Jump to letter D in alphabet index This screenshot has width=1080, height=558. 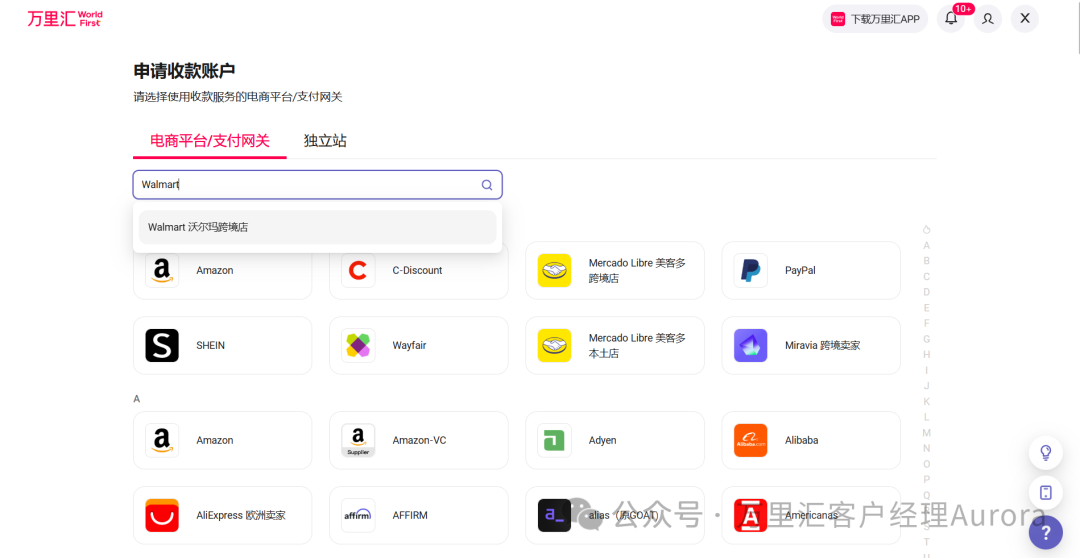tap(926, 292)
